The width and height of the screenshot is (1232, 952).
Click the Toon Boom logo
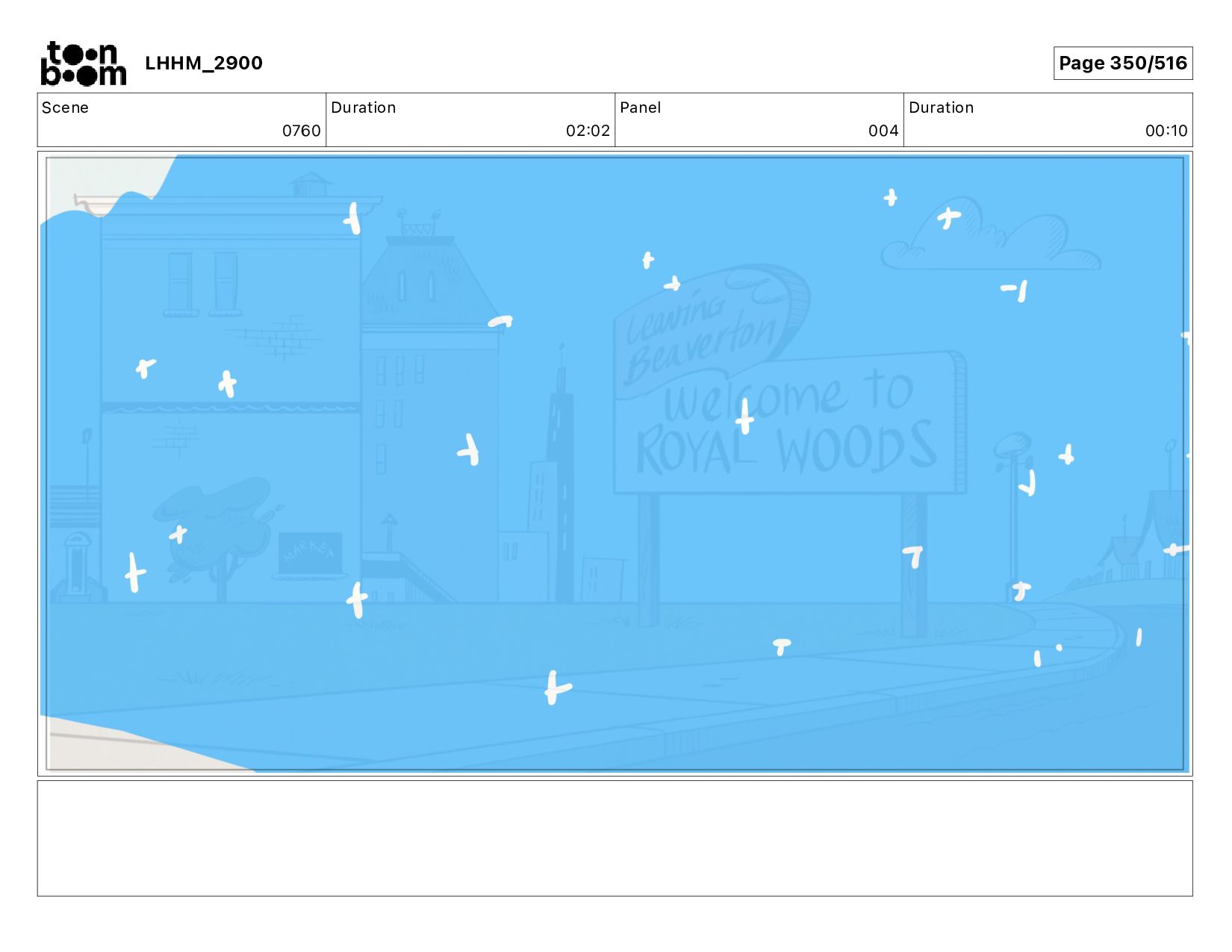(x=83, y=63)
